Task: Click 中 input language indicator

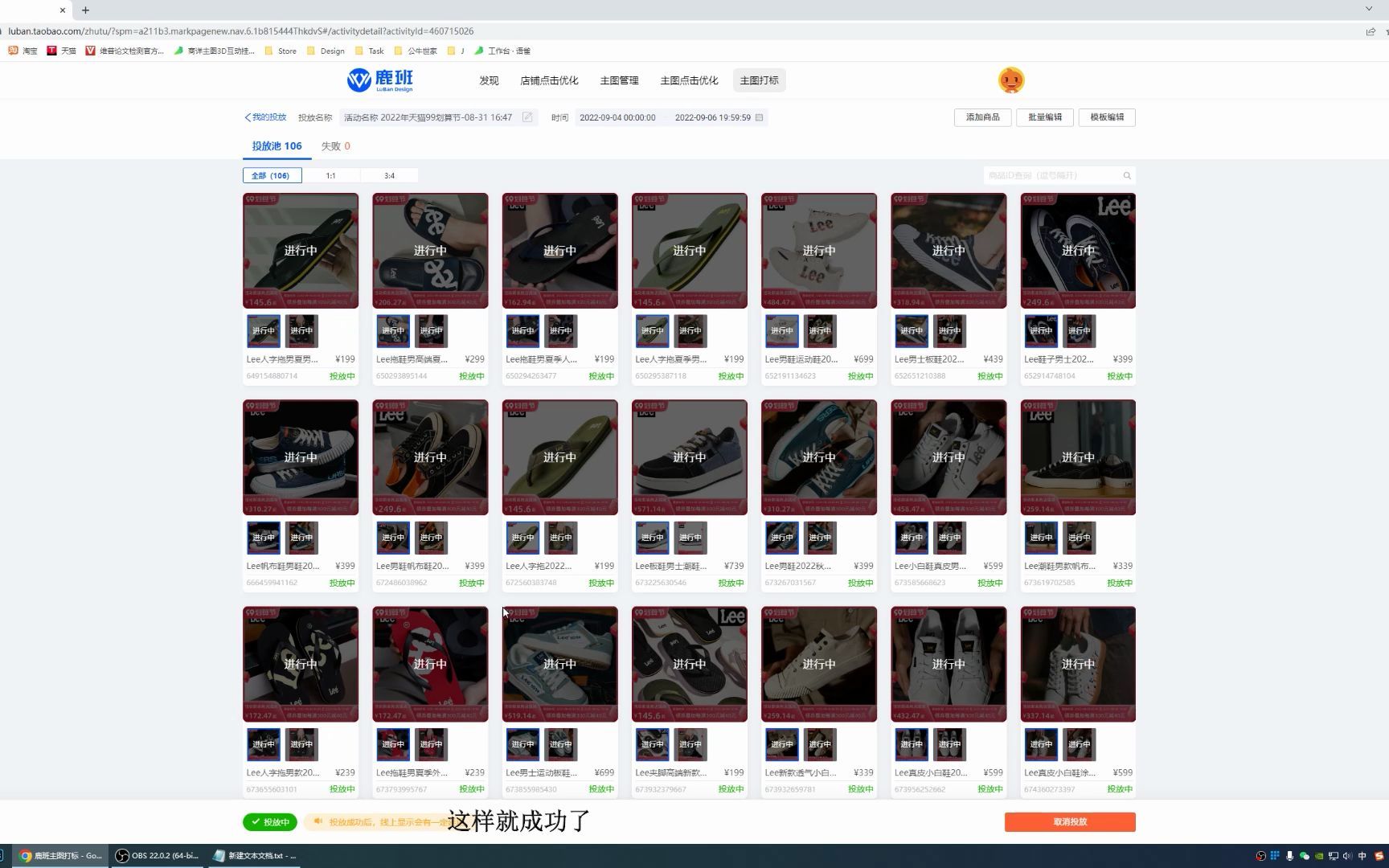Action: point(1362,856)
